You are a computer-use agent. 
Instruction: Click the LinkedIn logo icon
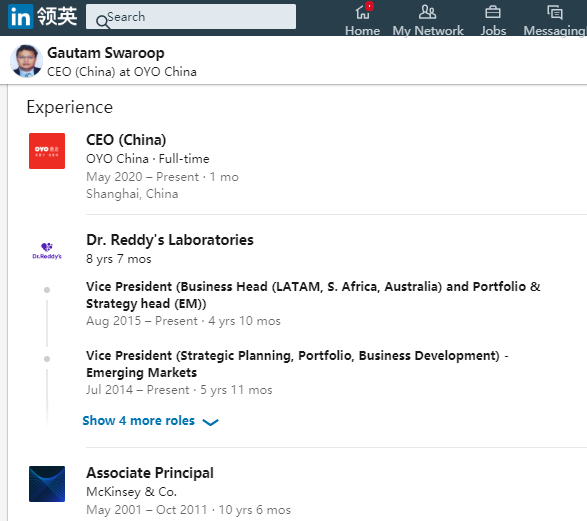click(x=20, y=16)
